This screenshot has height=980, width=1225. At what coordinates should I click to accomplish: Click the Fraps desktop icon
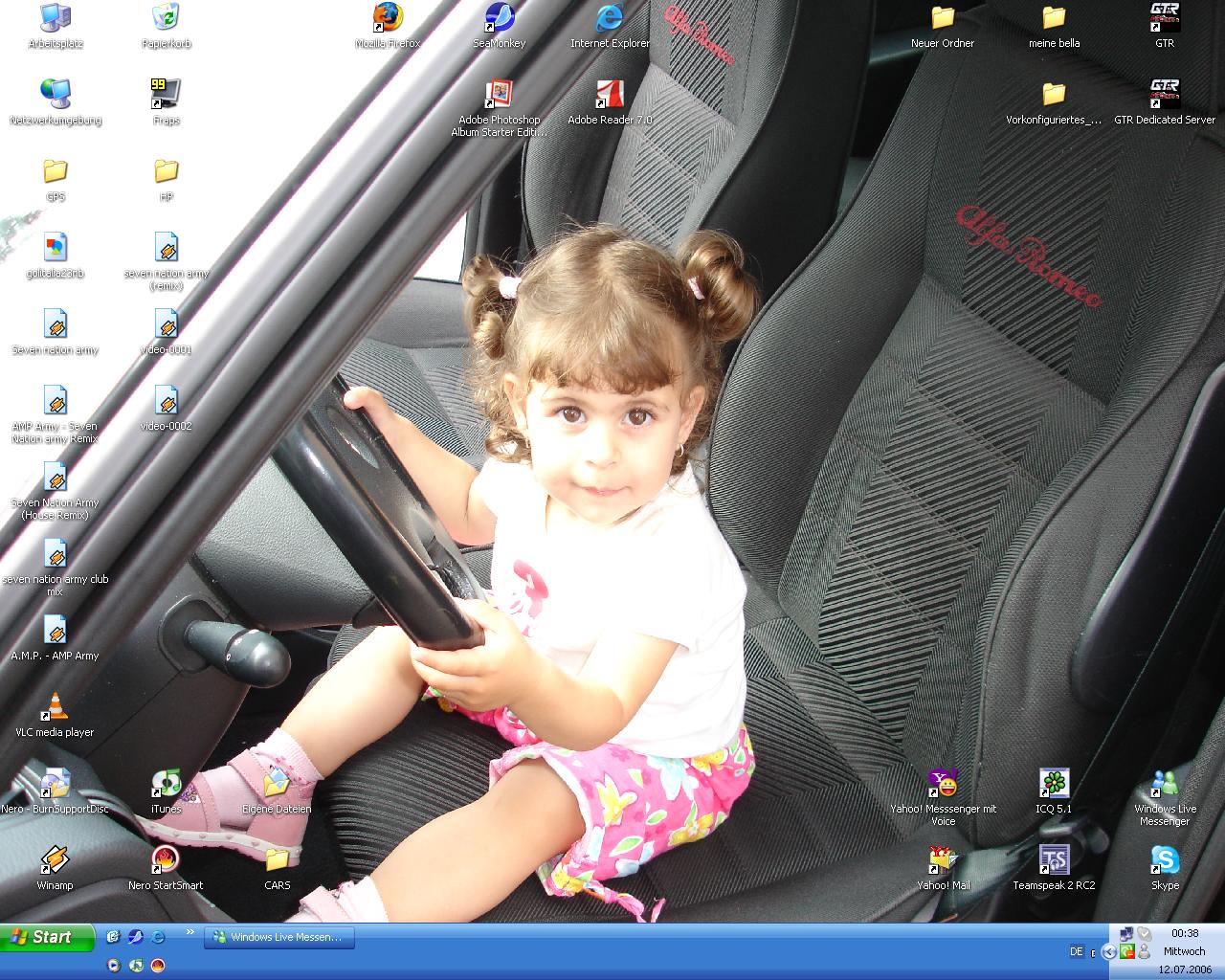click(166, 95)
